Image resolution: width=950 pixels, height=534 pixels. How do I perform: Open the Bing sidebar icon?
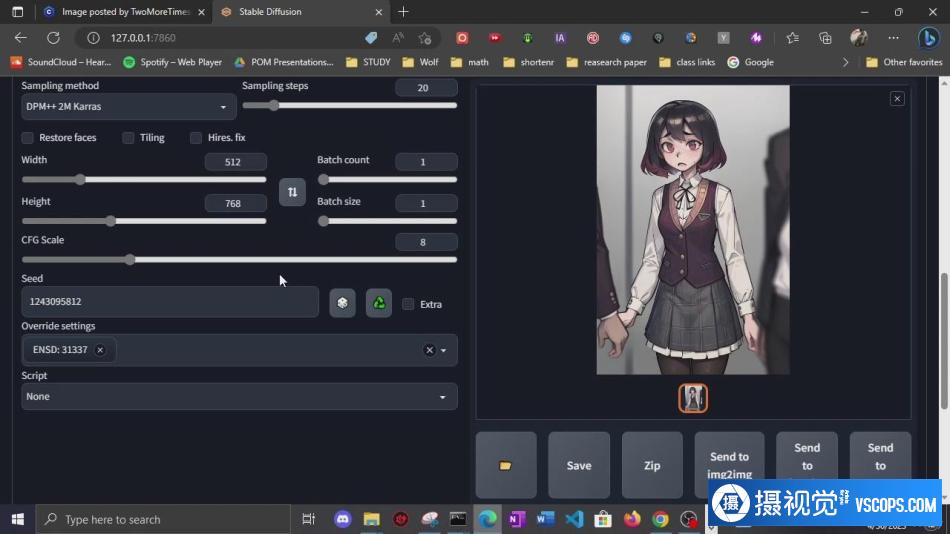pos(928,38)
